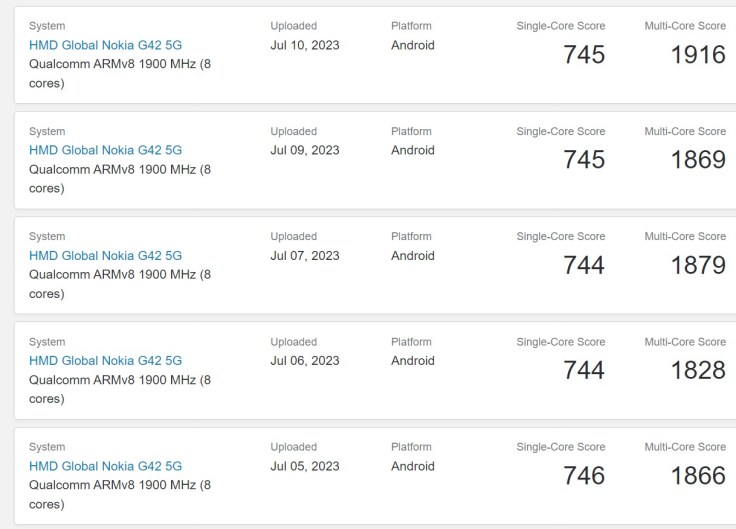The width and height of the screenshot is (736, 529).
Task: Select the multi-core score 1866
Action: (698, 475)
